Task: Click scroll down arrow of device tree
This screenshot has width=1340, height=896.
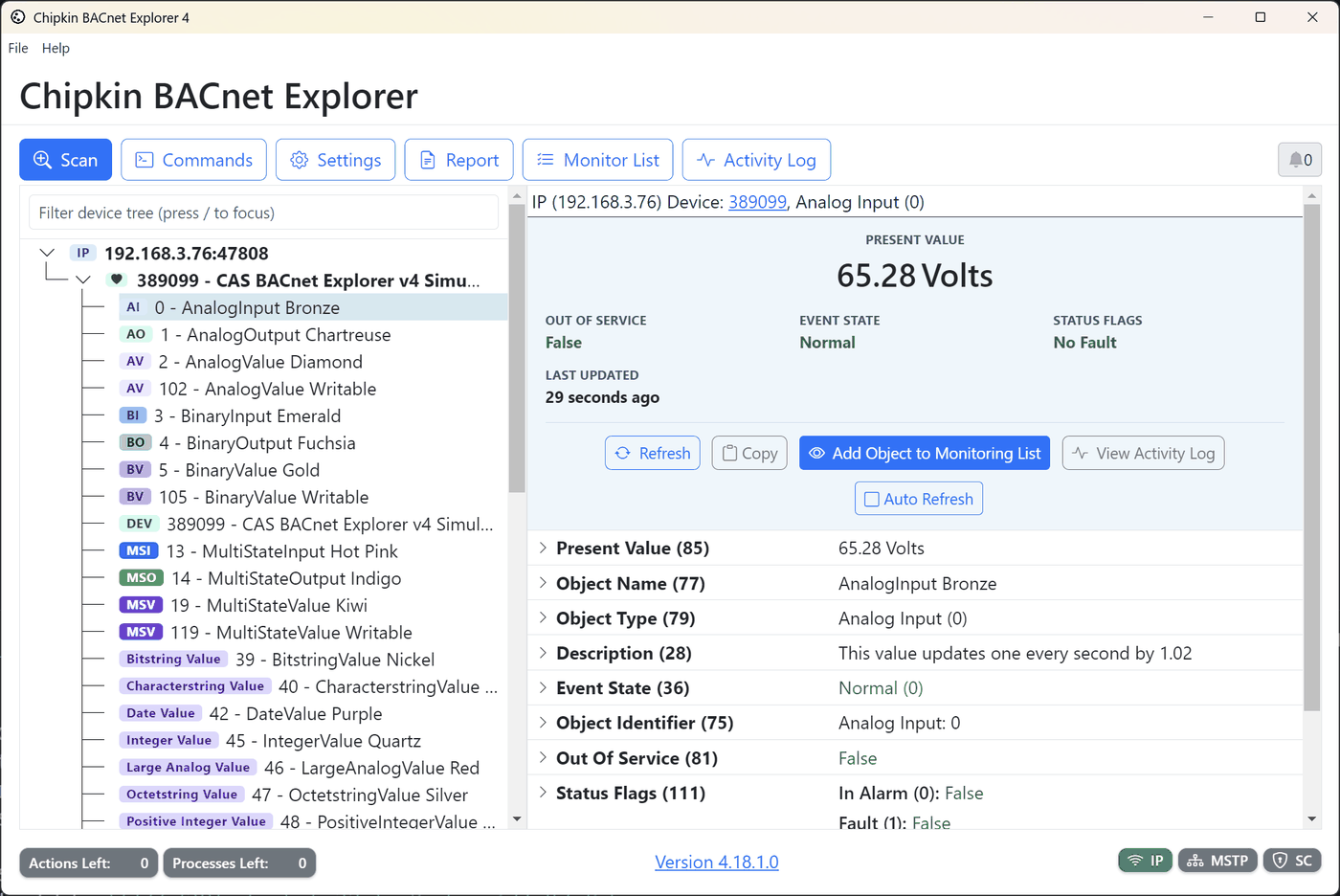Action: (517, 819)
